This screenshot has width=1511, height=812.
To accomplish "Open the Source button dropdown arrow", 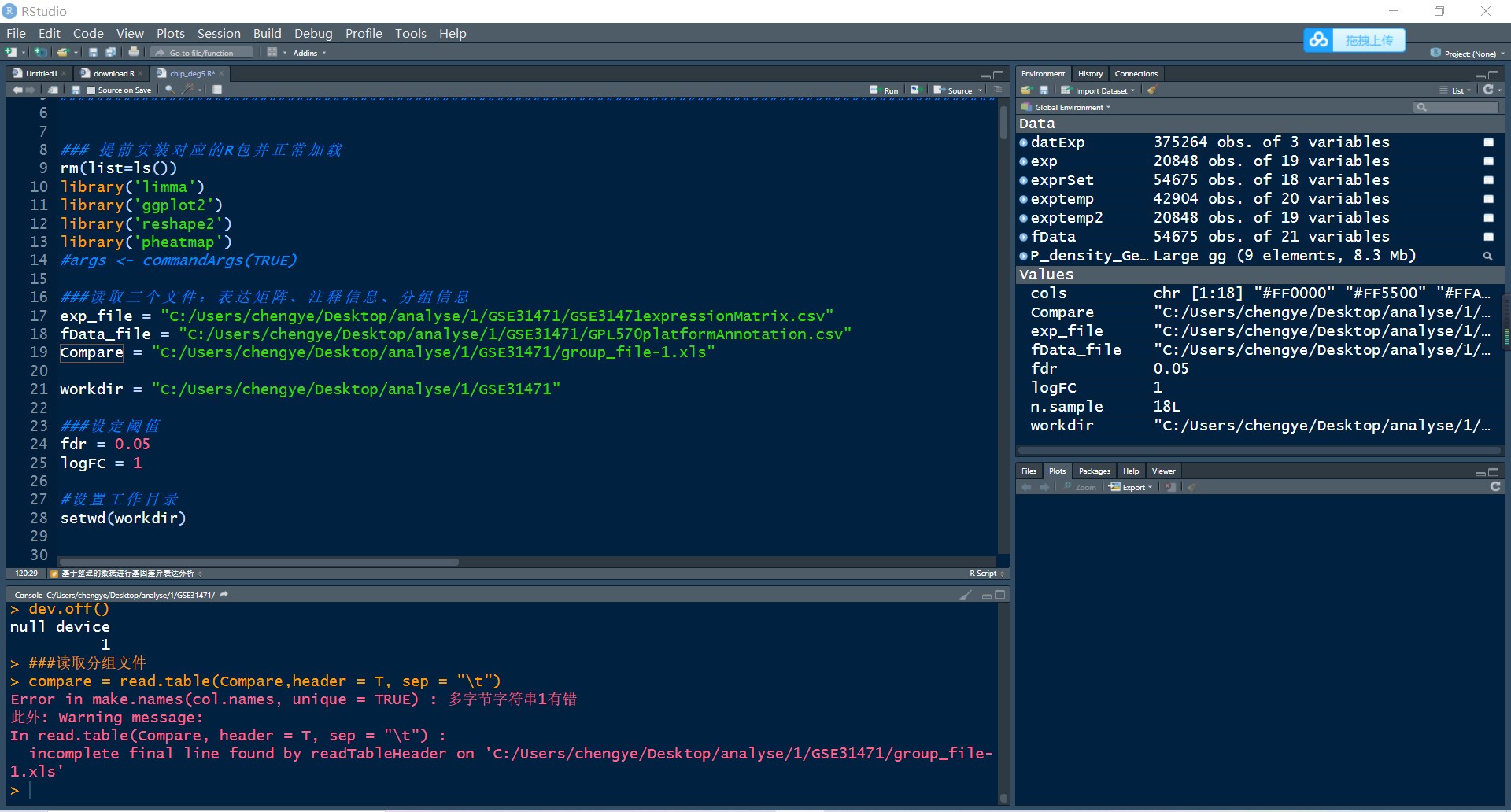I will [x=981, y=90].
